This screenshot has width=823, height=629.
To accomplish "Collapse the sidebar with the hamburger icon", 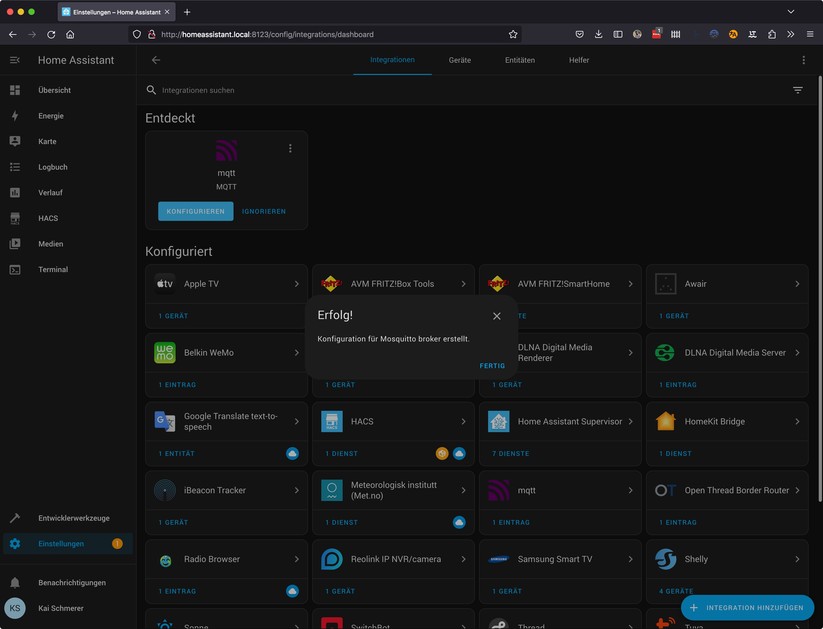I will 13,59.
